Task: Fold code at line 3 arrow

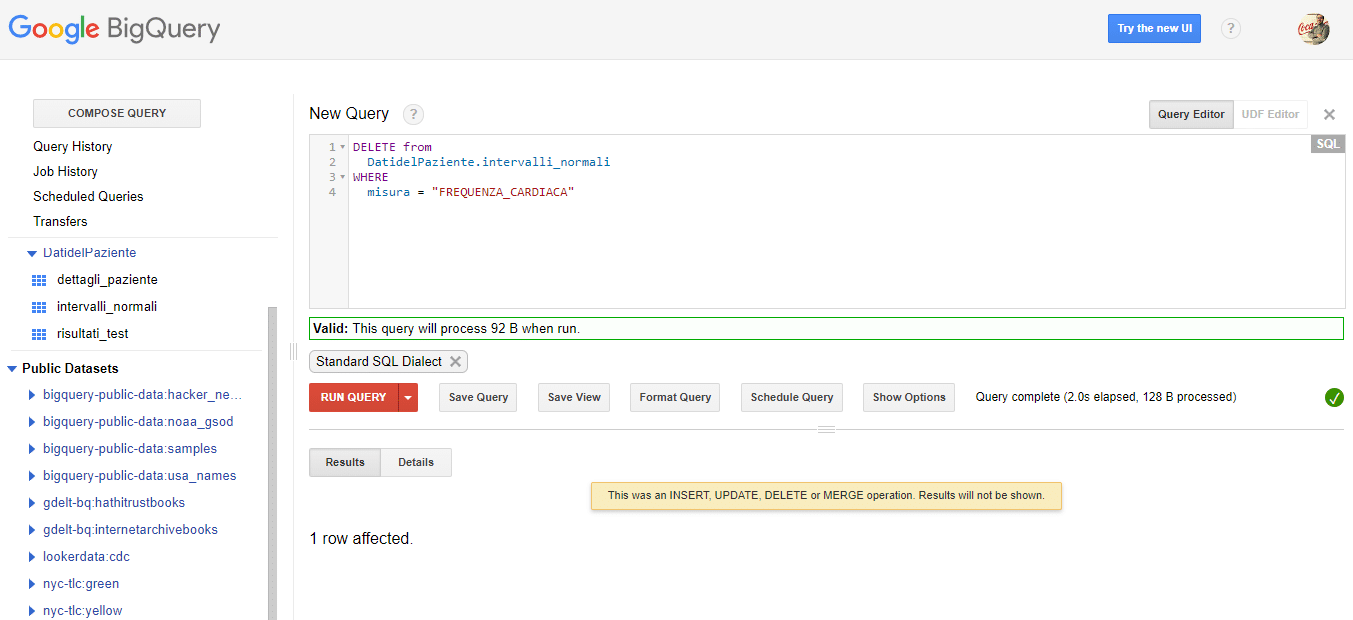Action: click(x=343, y=177)
